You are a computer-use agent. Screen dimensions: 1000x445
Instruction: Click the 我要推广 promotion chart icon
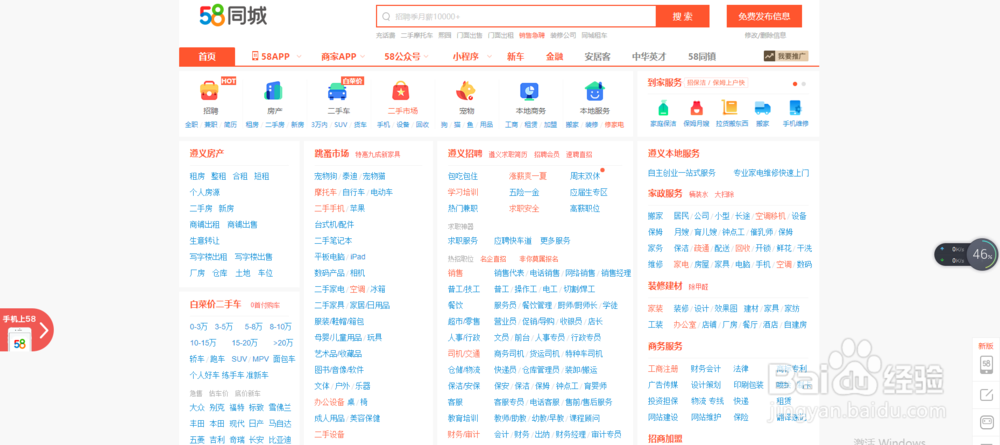pos(770,56)
